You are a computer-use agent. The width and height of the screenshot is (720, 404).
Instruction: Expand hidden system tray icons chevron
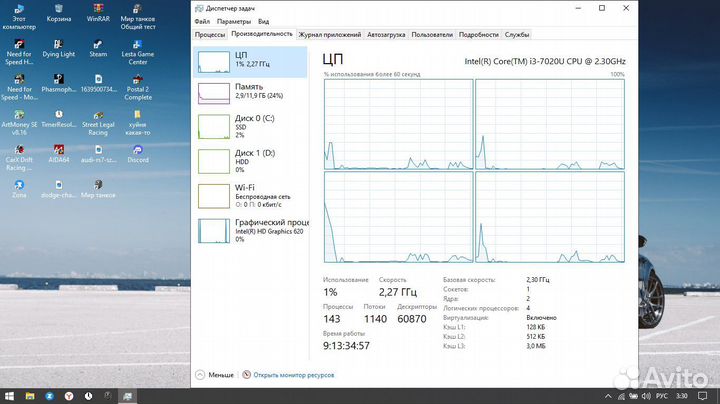click(608, 396)
